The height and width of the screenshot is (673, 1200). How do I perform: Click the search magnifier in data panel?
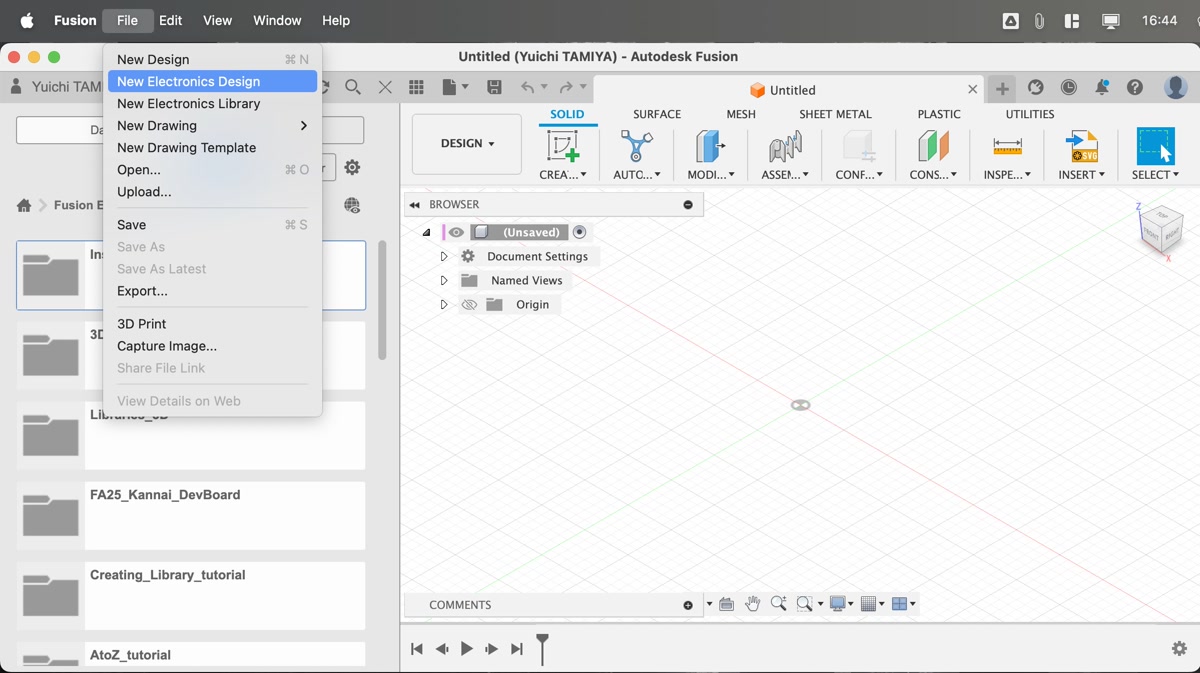(x=353, y=88)
